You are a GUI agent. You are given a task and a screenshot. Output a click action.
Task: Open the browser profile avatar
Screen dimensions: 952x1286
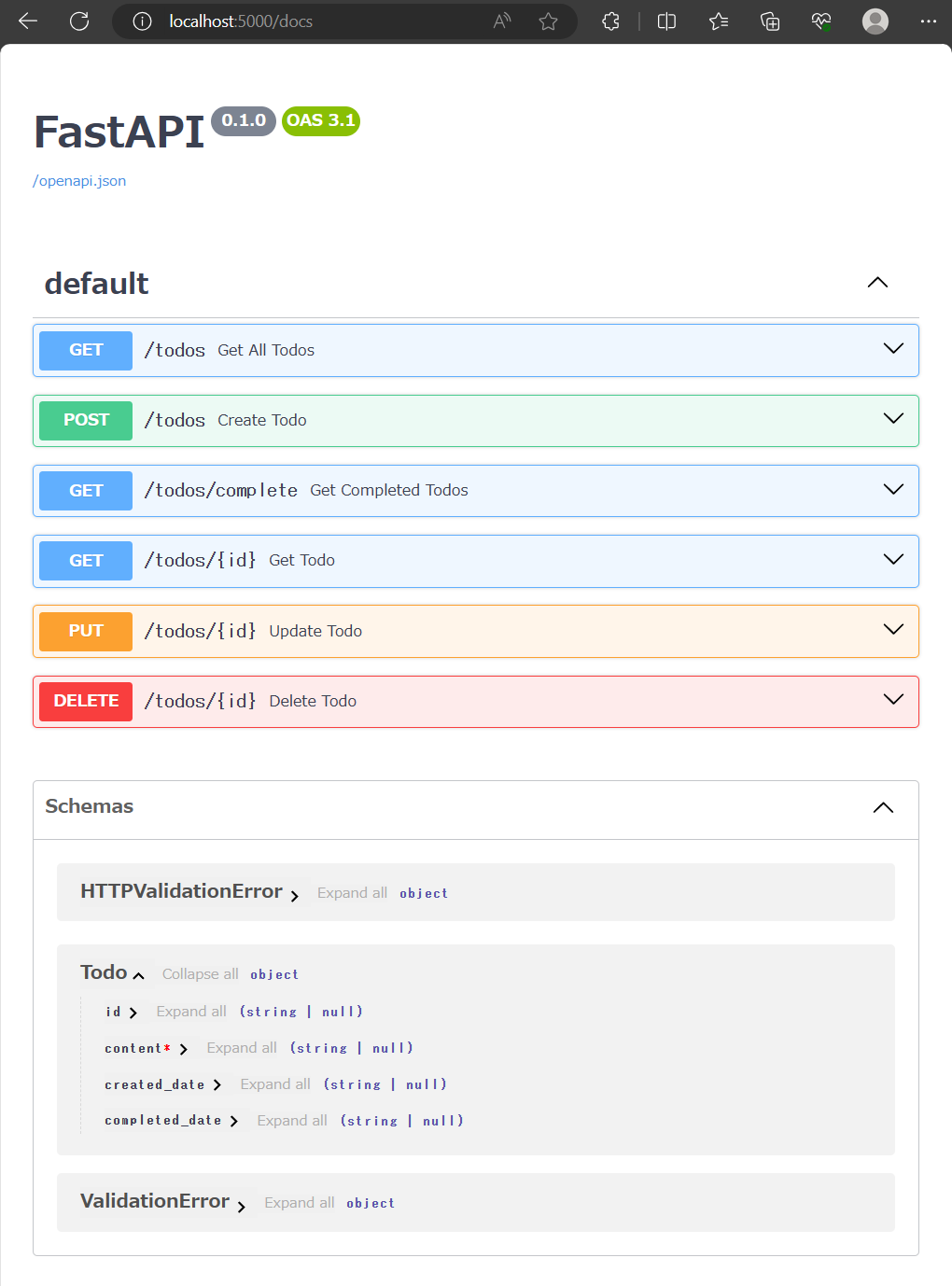tap(875, 21)
